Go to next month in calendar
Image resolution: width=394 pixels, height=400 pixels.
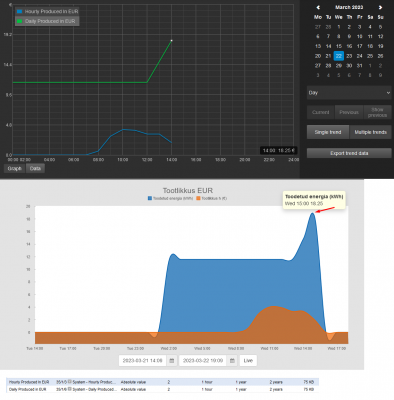380,7
